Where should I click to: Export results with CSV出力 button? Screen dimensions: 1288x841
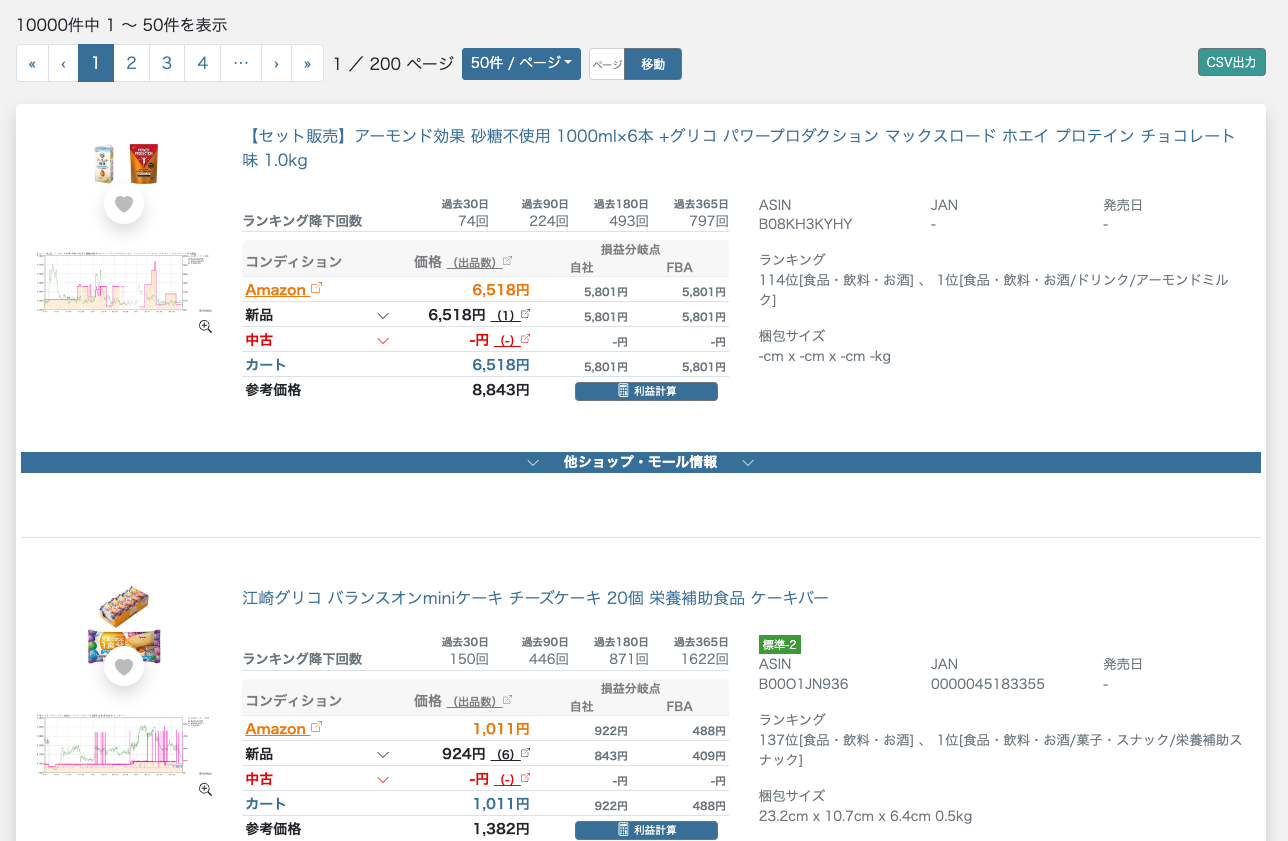coord(1232,62)
